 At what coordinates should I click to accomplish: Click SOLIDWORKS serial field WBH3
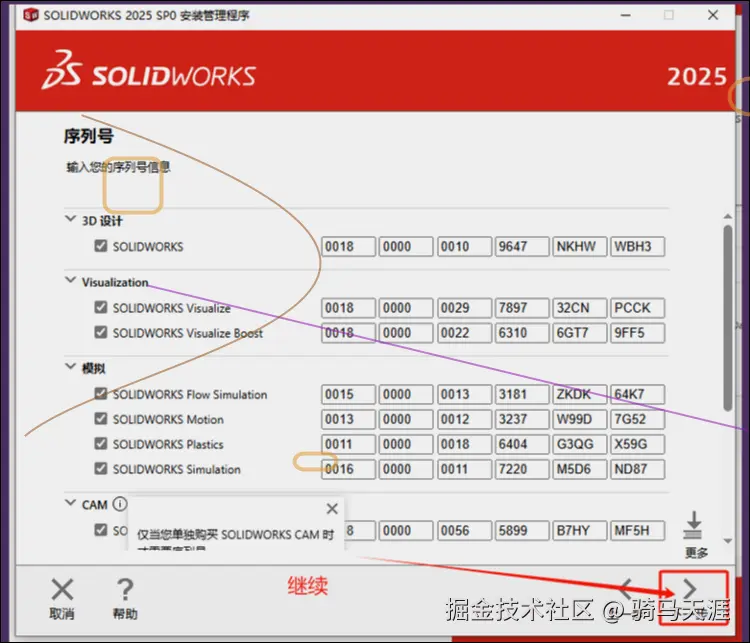pos(638,246)
